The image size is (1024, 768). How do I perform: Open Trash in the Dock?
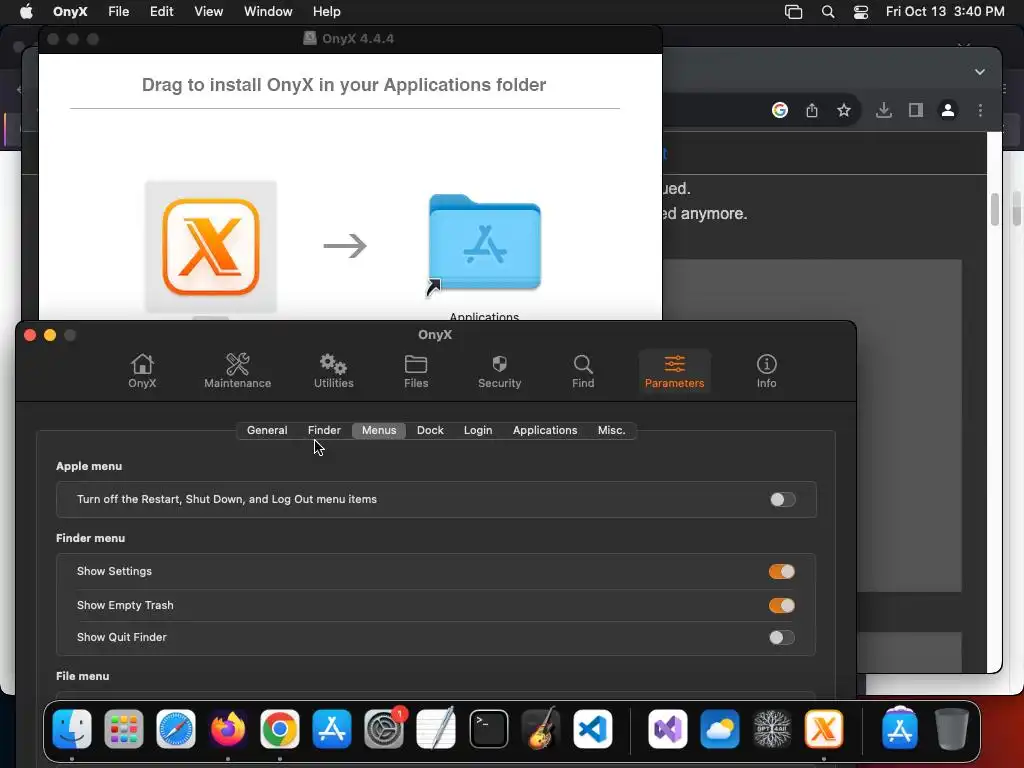(x=952, y=728)
